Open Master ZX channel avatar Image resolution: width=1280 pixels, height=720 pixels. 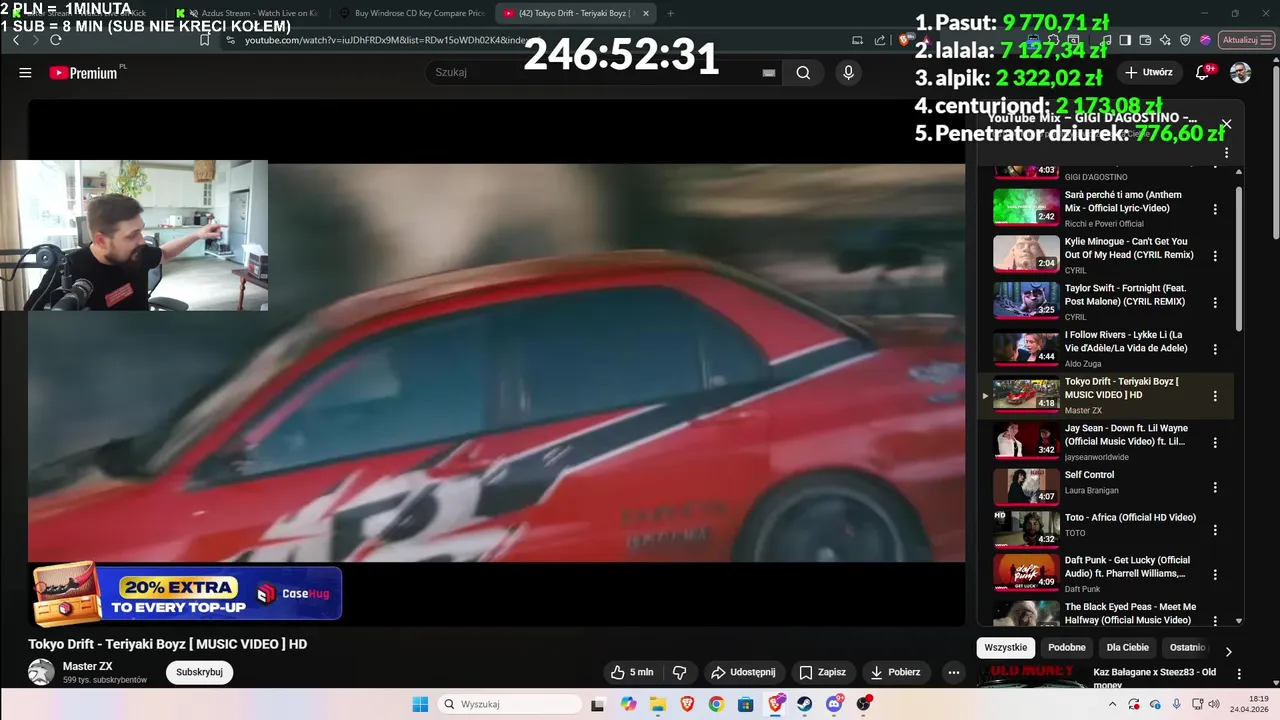tap(41, 672)
